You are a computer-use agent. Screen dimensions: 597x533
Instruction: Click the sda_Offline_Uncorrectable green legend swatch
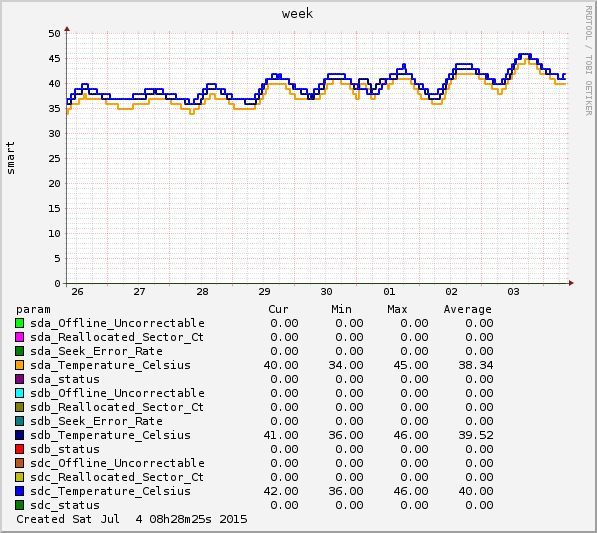19,323
